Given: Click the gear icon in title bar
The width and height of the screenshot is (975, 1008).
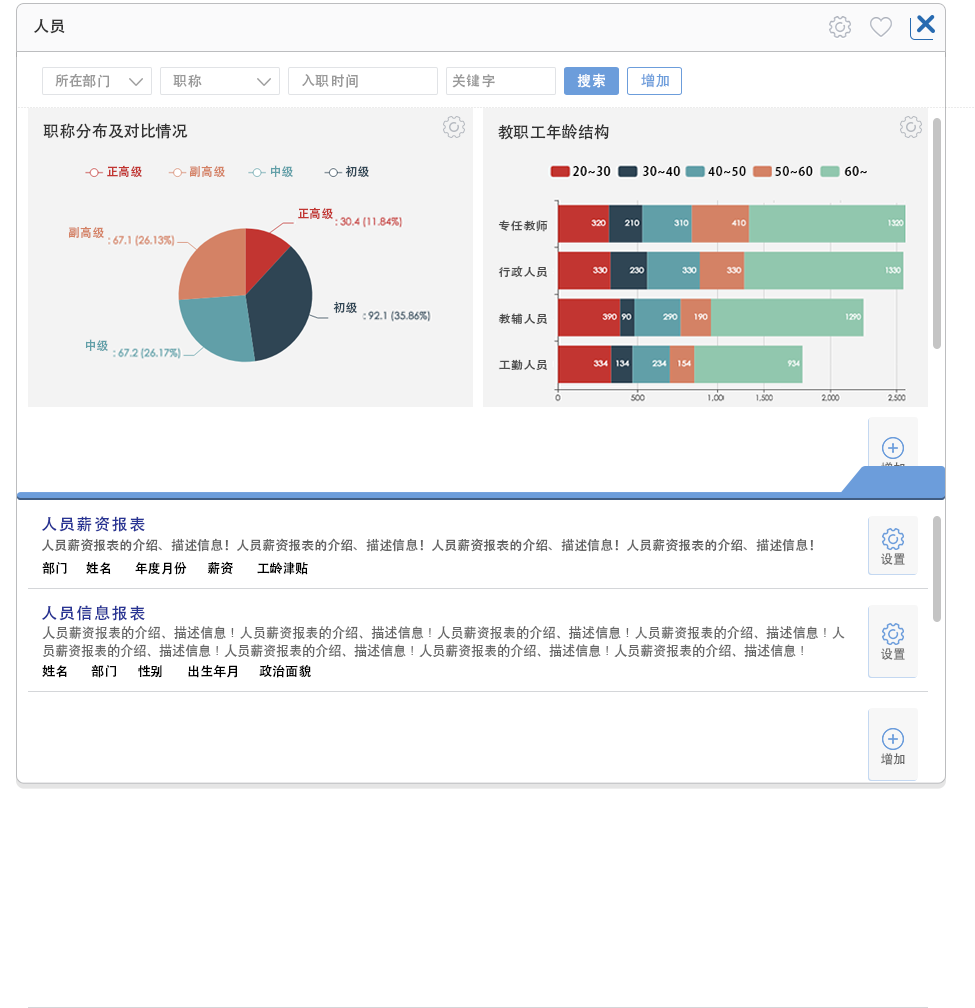Looking at the screenshot, I should (840, 27).
